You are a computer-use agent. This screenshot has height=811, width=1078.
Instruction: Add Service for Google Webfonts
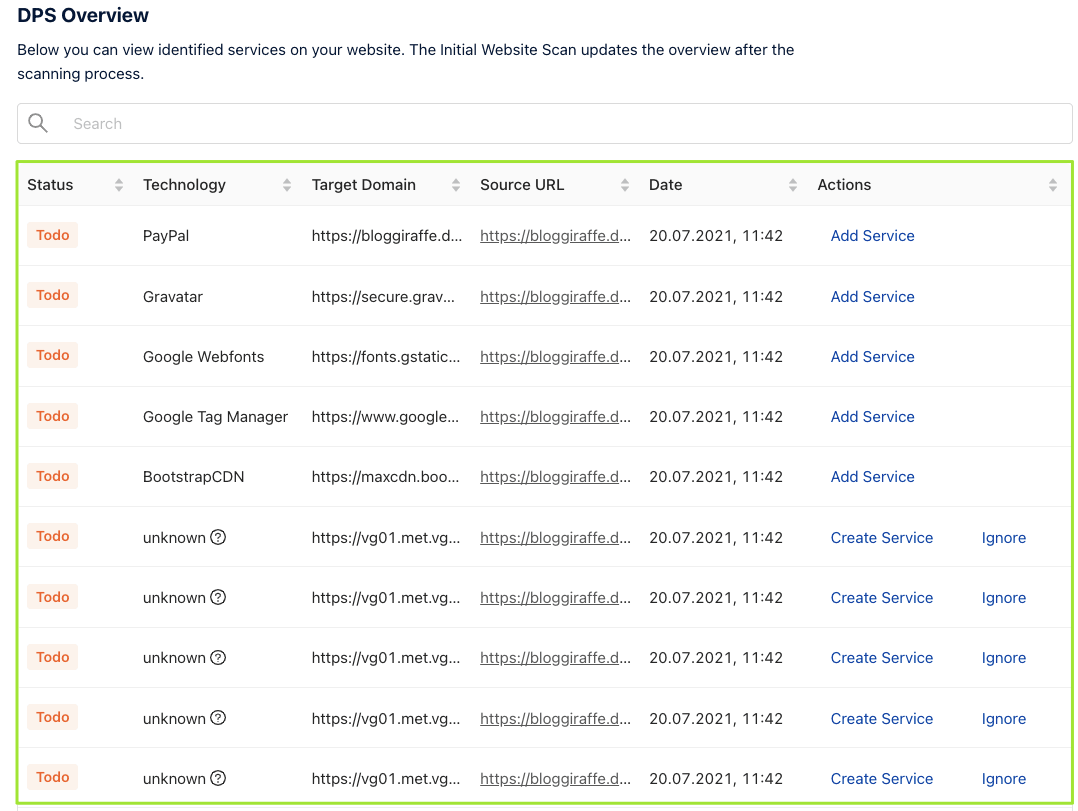[872, 357]
